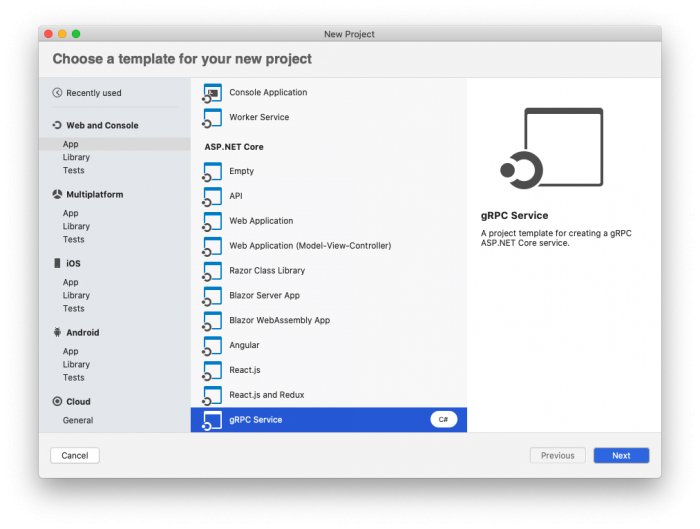Select App under Multiplatform
Screen dimensions: 700x529
pyautogui.click(x=71, y=213)
